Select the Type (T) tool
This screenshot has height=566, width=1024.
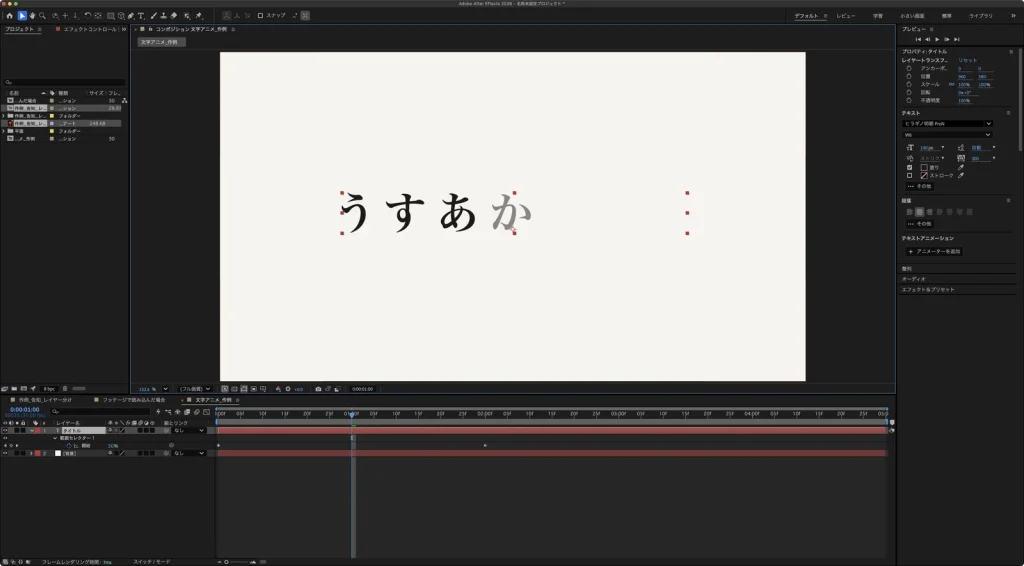[x=141, y=16]
